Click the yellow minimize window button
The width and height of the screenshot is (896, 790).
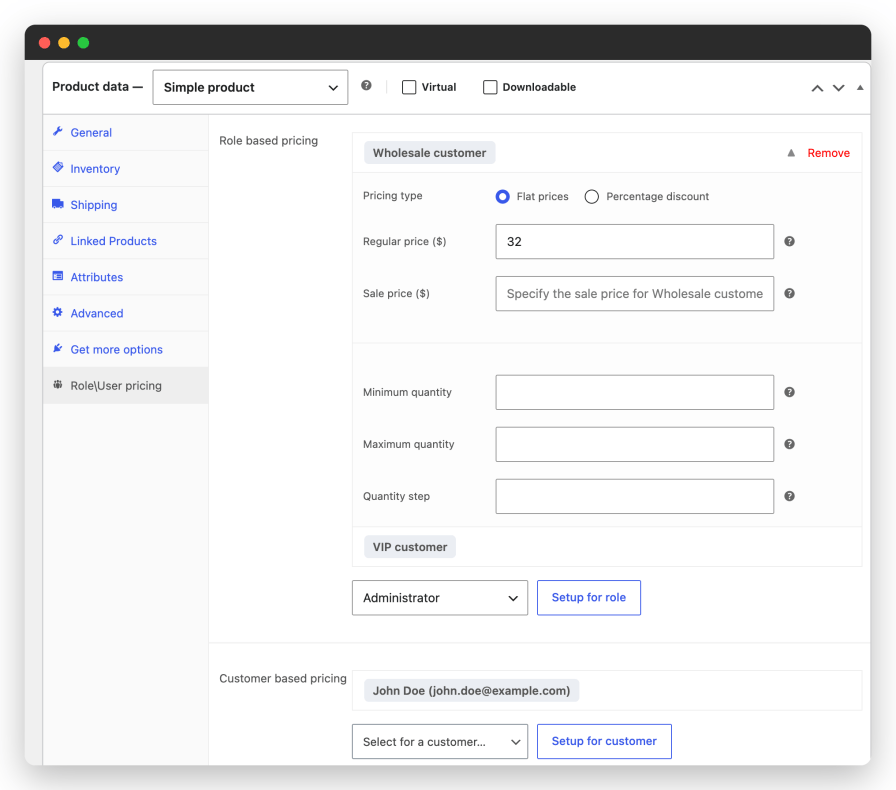click(64, 43)
